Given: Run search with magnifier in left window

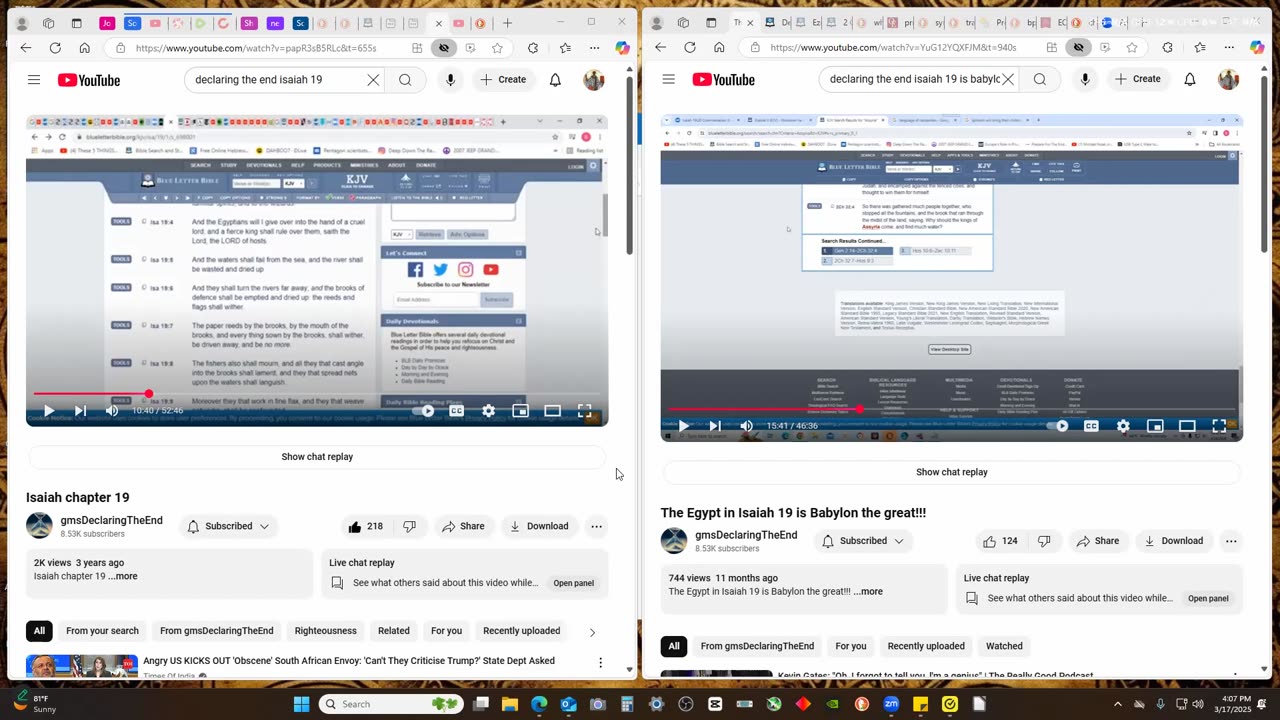Looking at the screenshot, I should (x=405, y=80).
